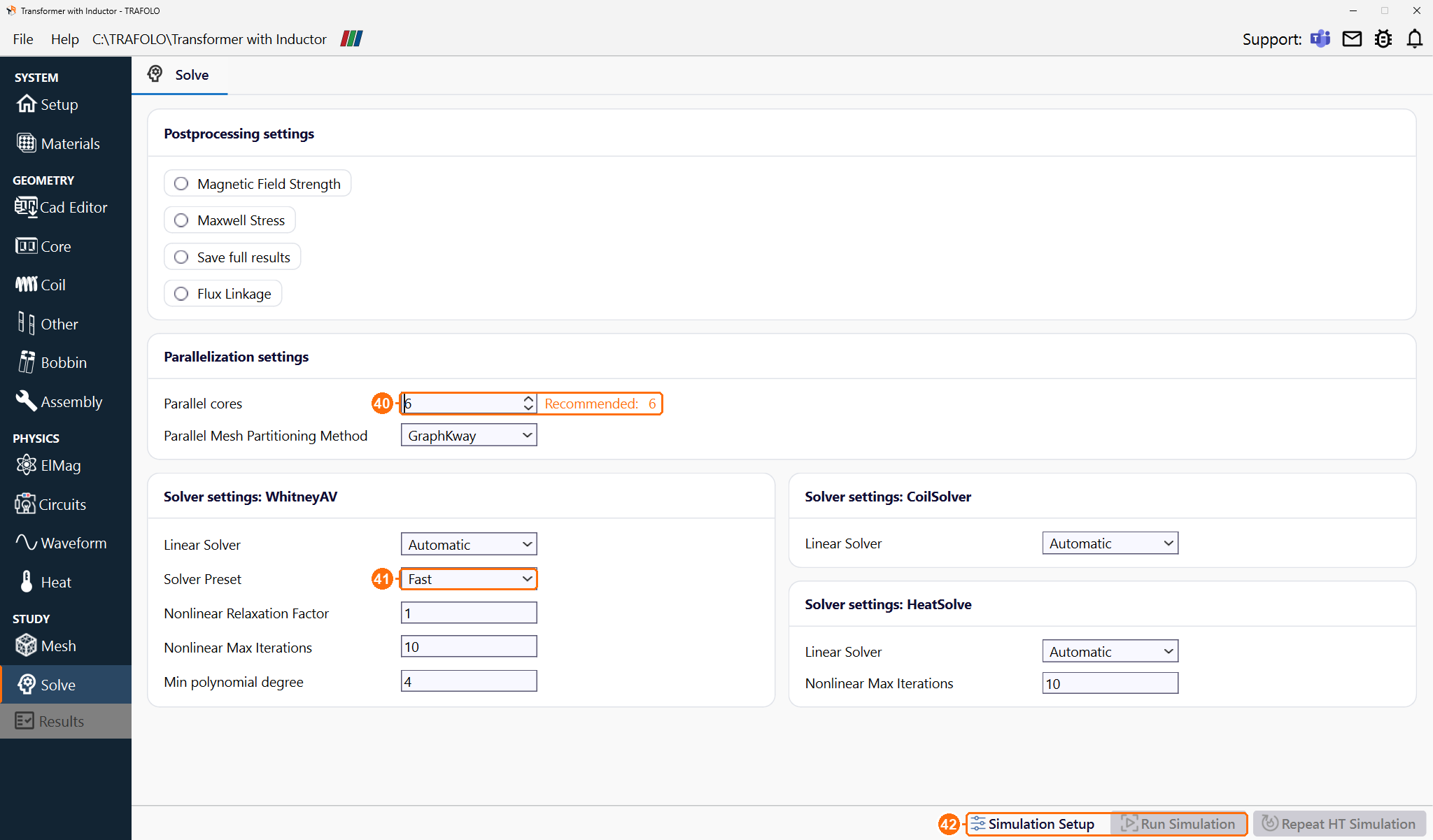Open notifications bell icon

click(x=1415, y=39)
